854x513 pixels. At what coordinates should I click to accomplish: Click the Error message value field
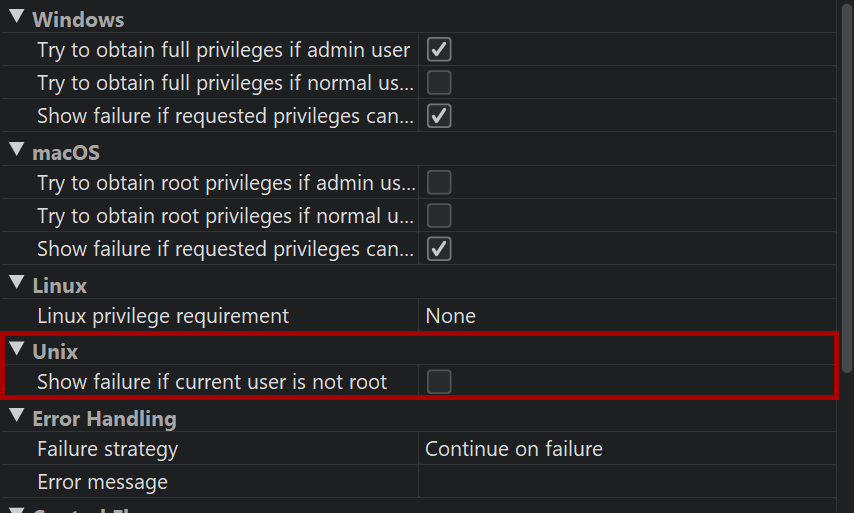click(625, 482)
